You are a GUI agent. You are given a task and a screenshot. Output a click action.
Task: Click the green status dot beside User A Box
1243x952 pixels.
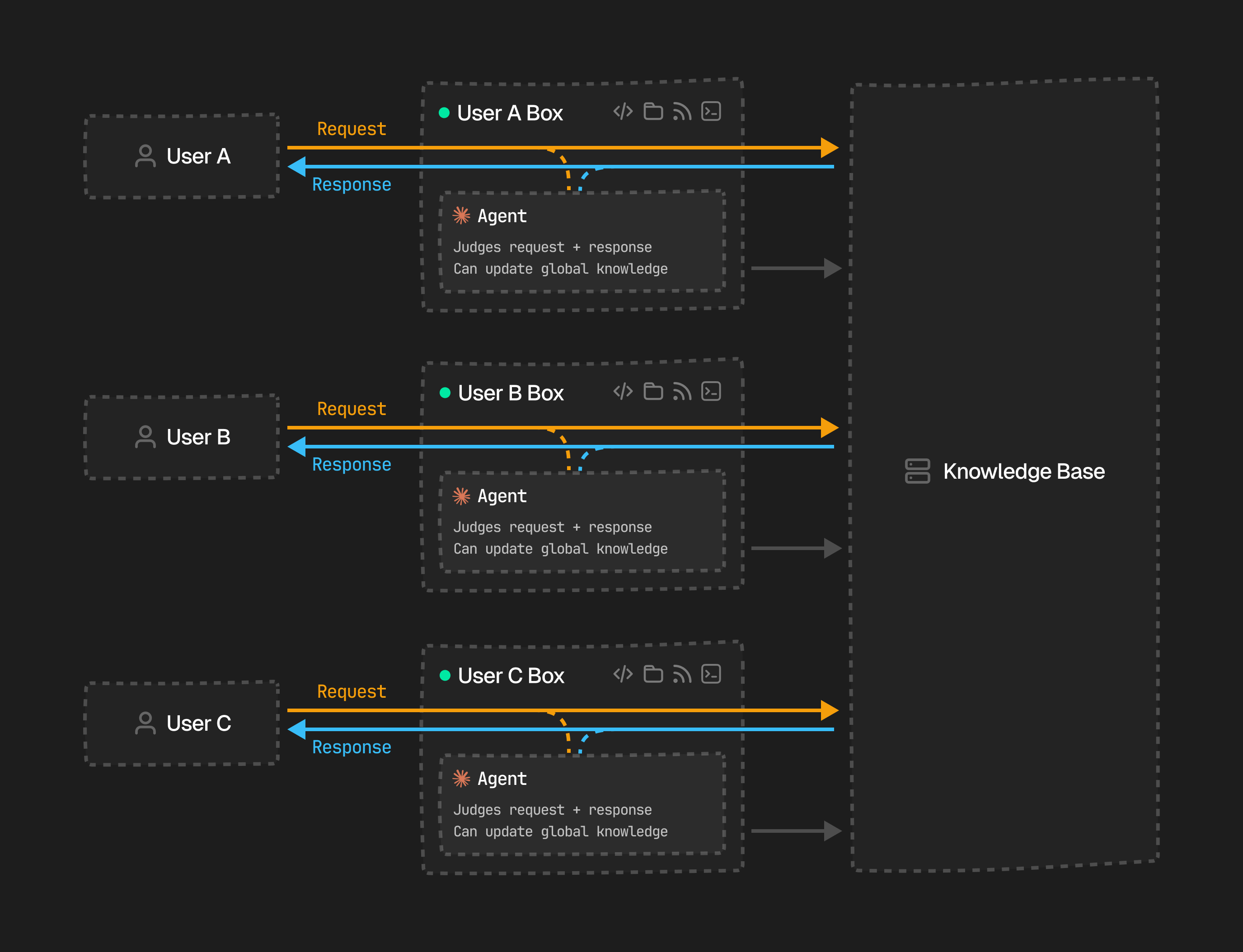pos(444,113)
